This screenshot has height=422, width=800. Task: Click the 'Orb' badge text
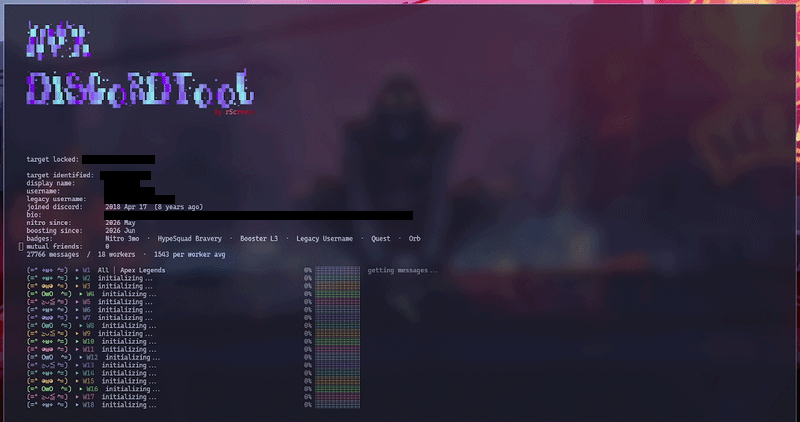415,239
